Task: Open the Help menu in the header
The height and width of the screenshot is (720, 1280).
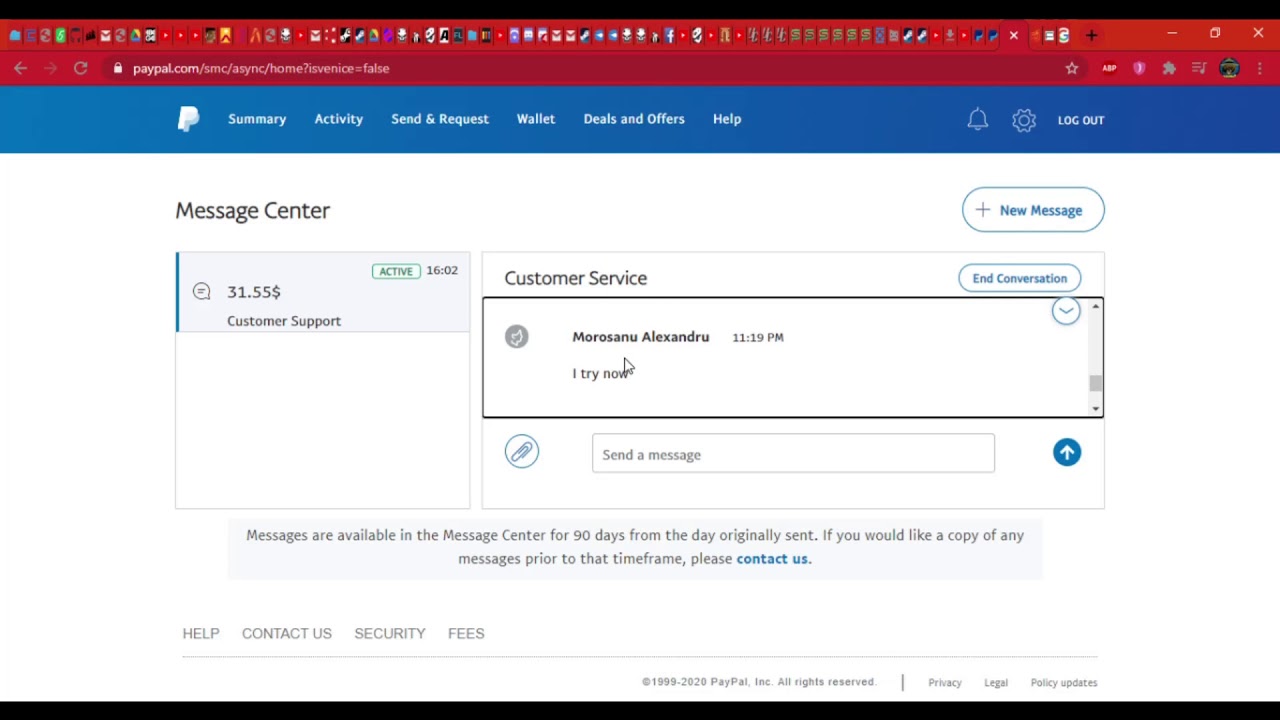Action: tap(727, 119)
